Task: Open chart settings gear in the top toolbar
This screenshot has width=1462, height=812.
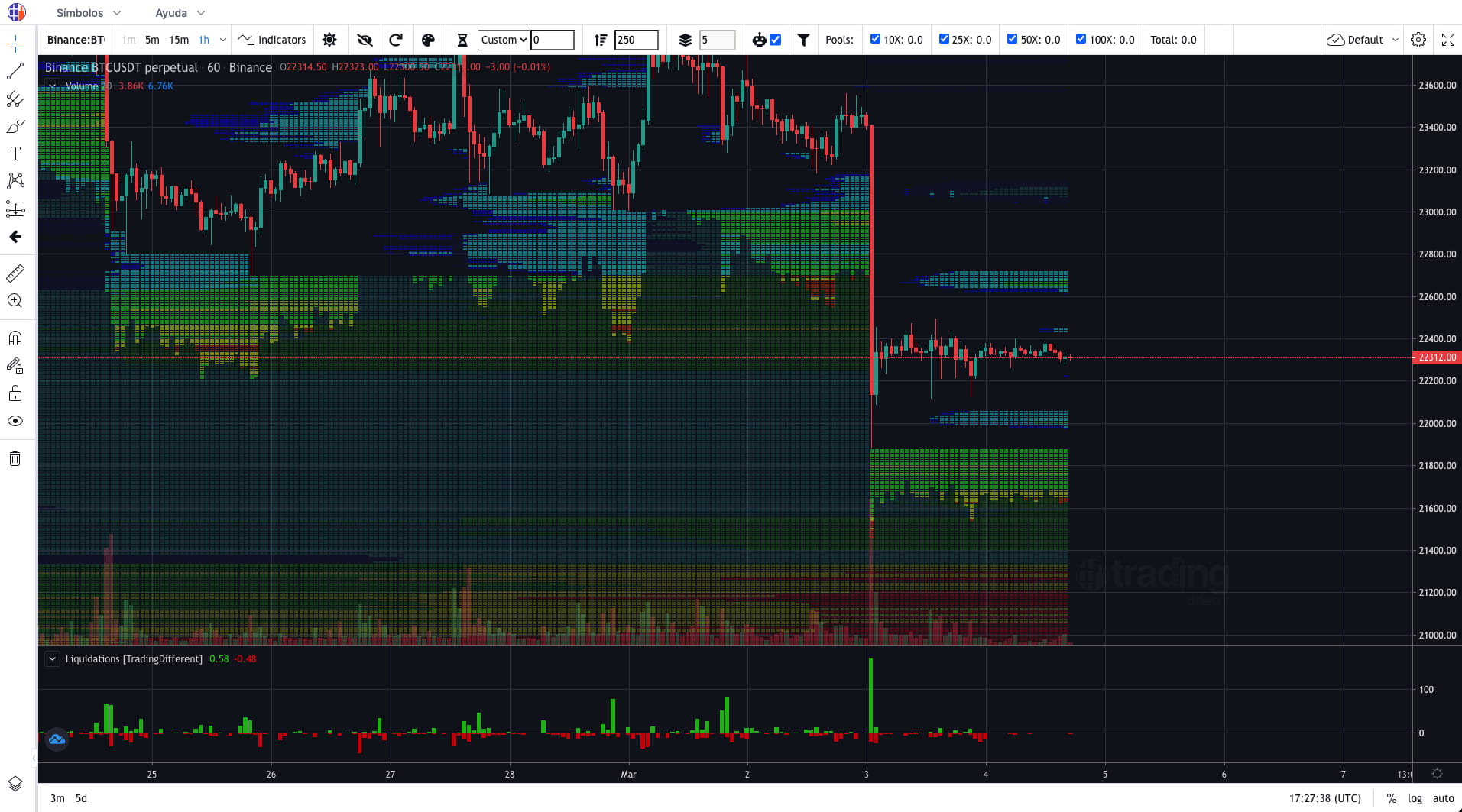Action: coord(1418,40)
